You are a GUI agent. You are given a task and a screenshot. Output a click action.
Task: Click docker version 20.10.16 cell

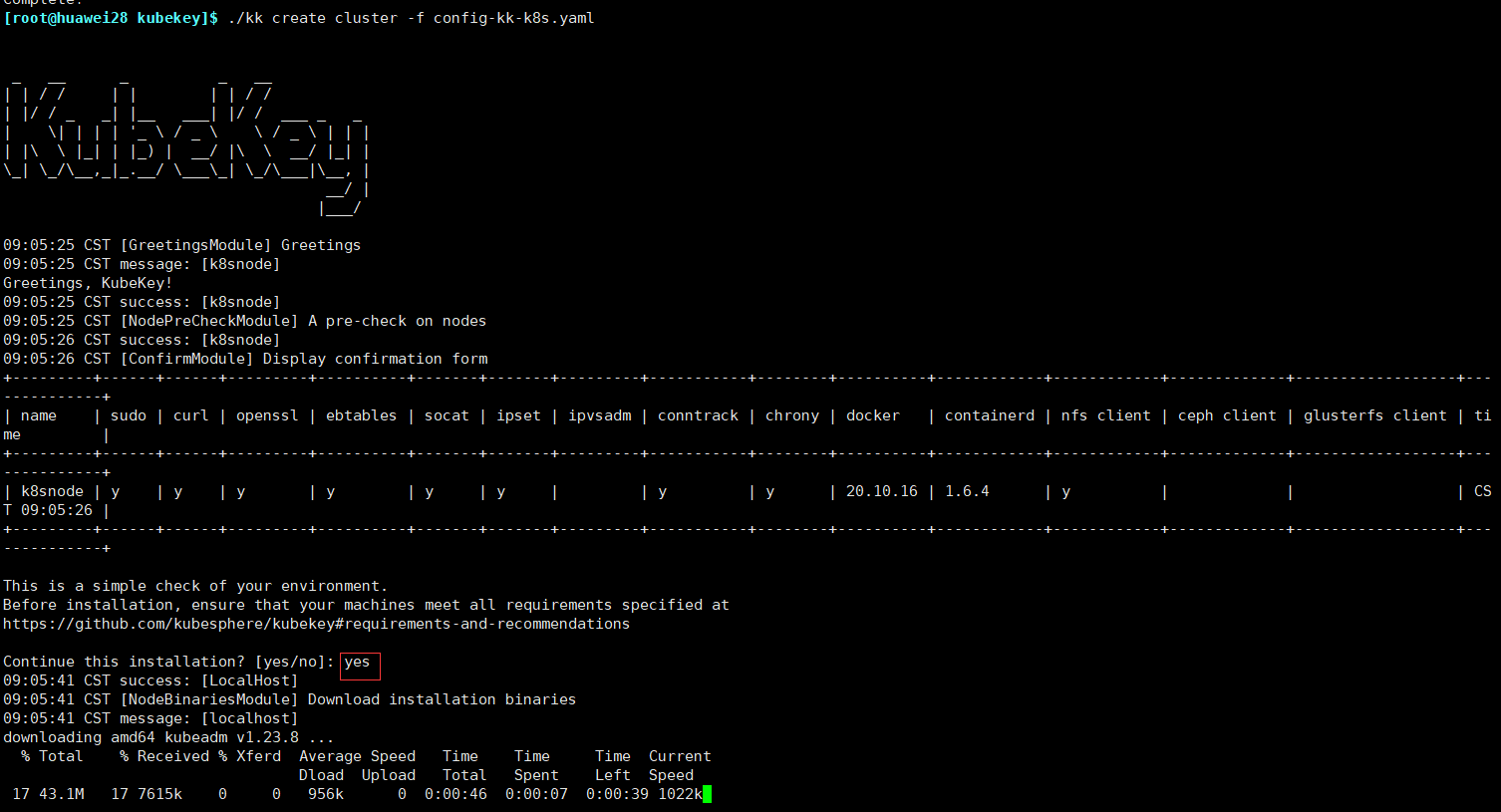coord(882,491)
